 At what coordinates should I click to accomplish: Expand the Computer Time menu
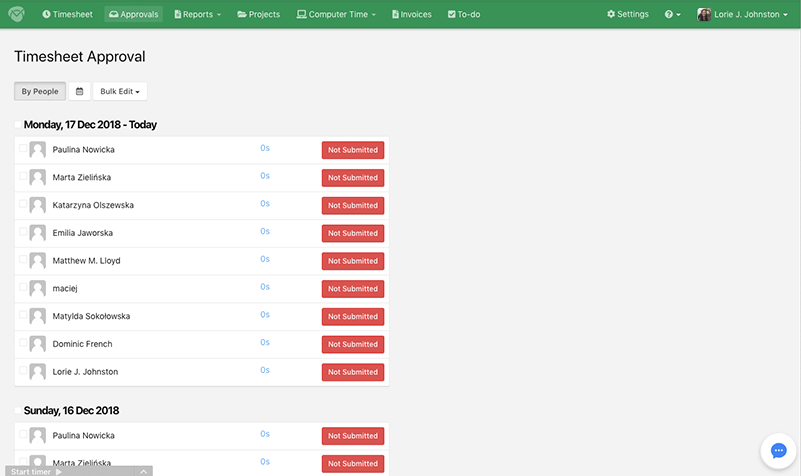pyautogui.click(x=336, y=15)
